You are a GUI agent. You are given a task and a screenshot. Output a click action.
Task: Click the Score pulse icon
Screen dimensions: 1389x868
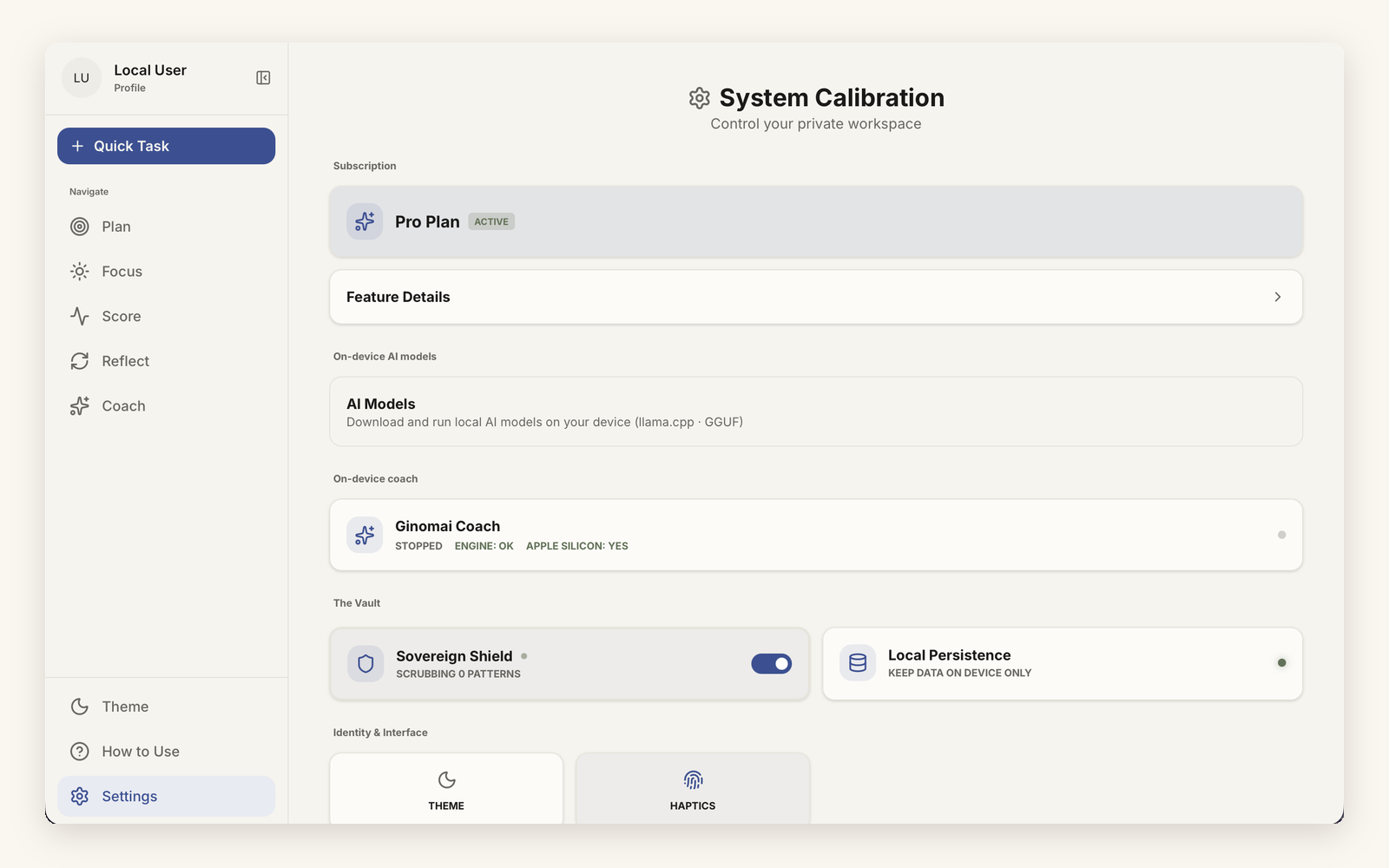point(80,316)
